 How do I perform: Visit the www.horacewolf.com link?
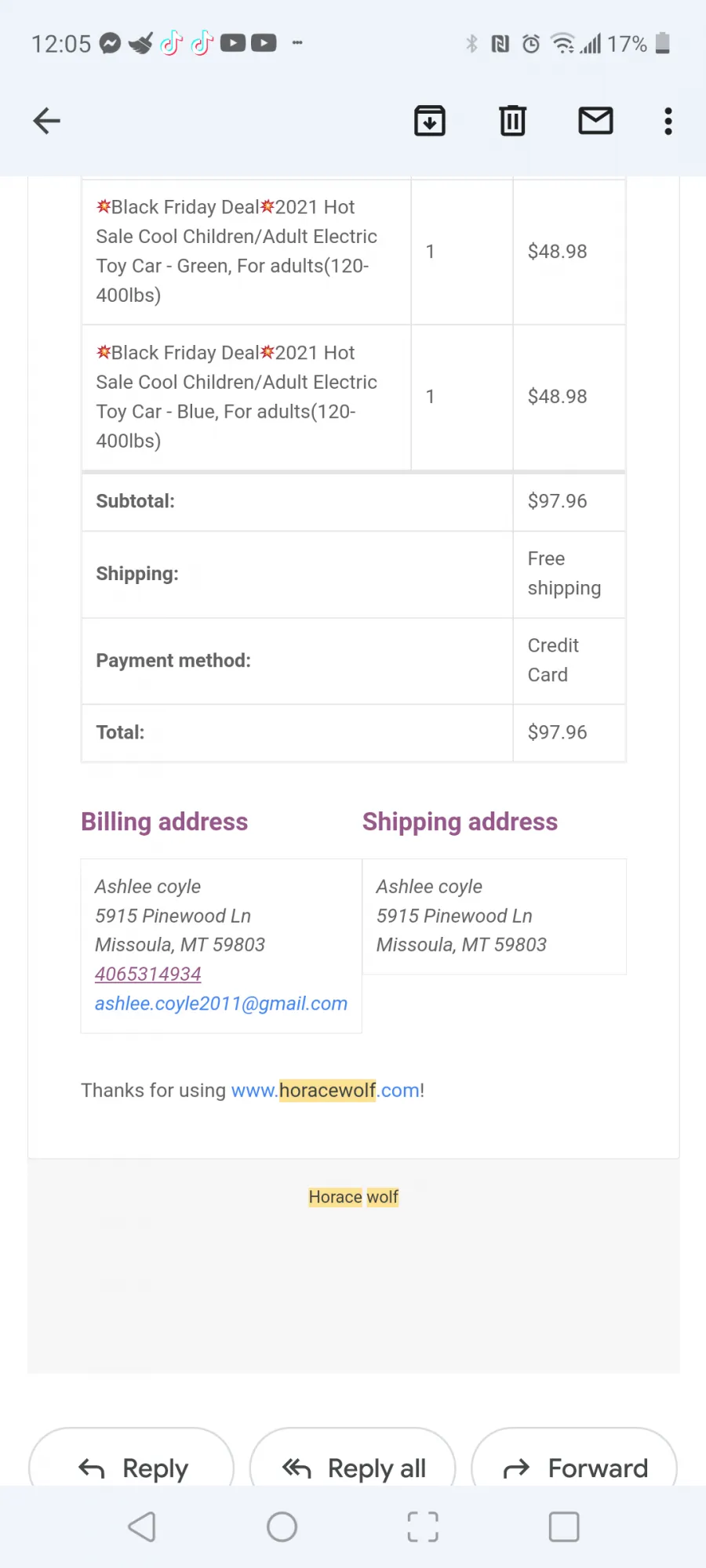[326, 1091]
